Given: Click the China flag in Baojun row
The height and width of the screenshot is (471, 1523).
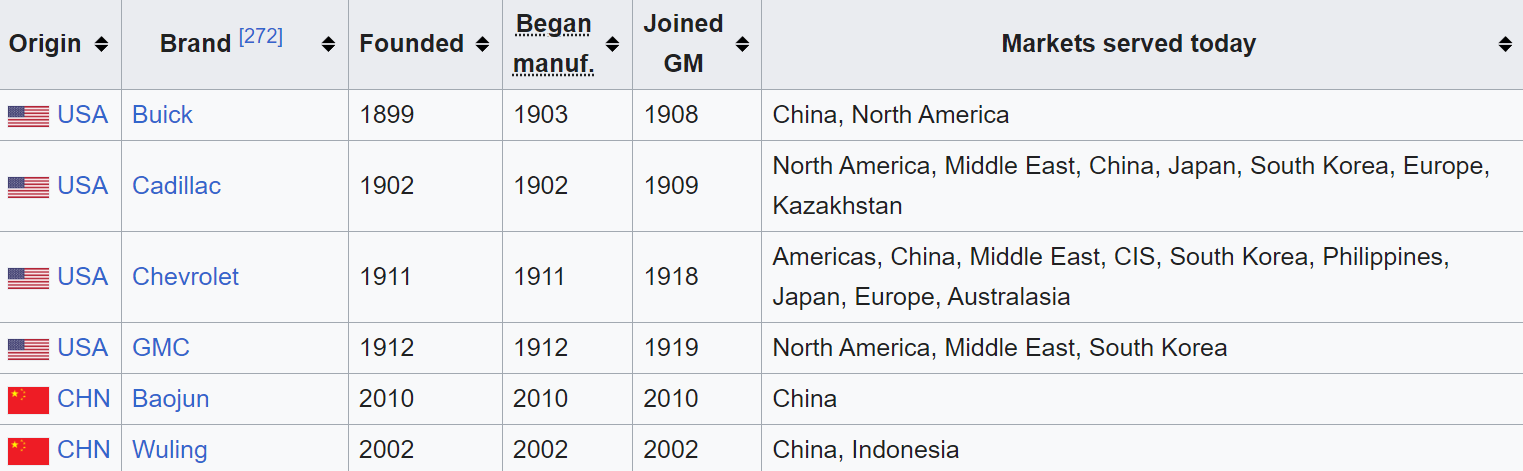Looking at the screenshot, I should click(28, 400).
